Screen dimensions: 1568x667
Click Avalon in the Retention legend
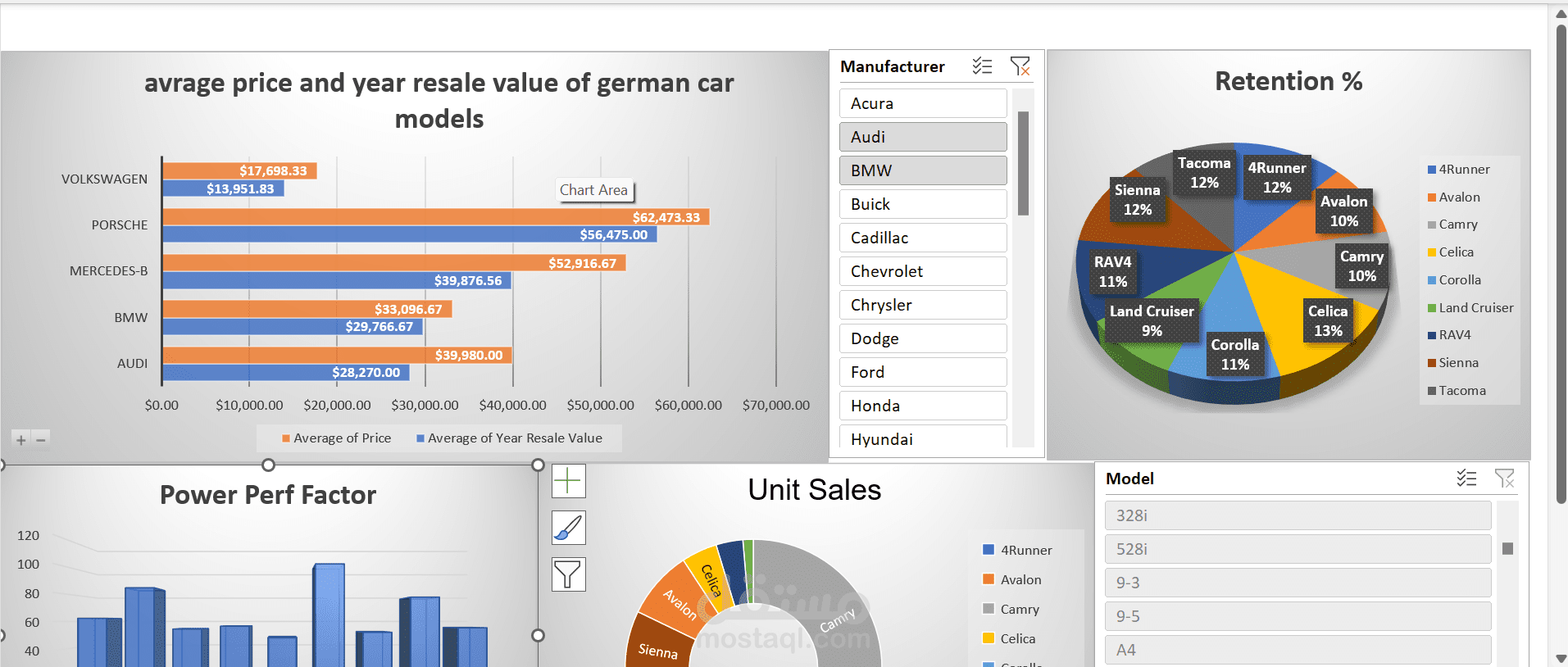pos(1454,197)
